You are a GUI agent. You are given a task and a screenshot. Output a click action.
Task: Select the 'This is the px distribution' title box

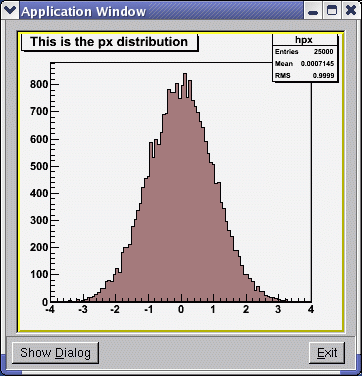pos(109,42)
